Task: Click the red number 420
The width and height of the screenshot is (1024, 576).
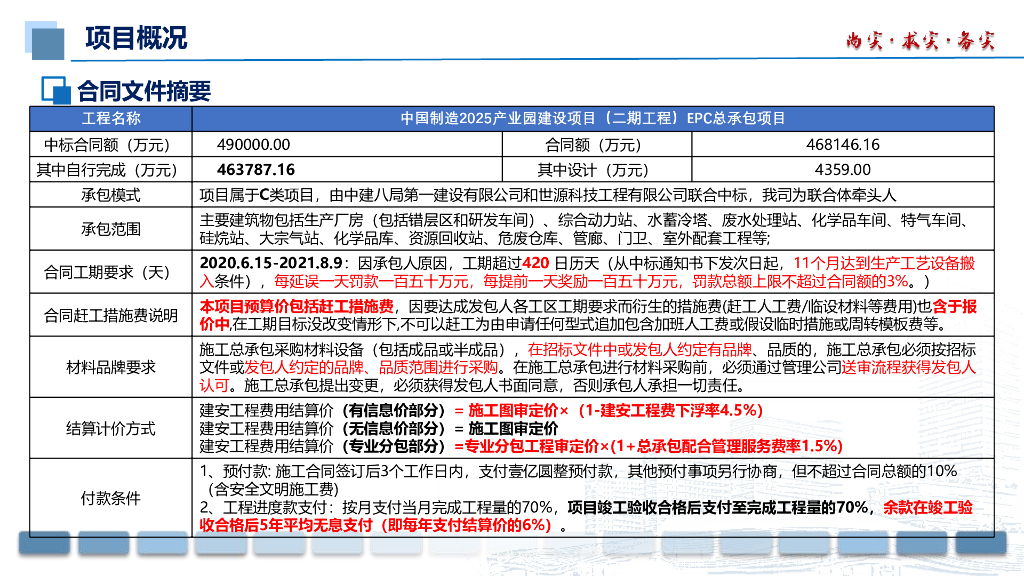Action: [x=536, y=263]
